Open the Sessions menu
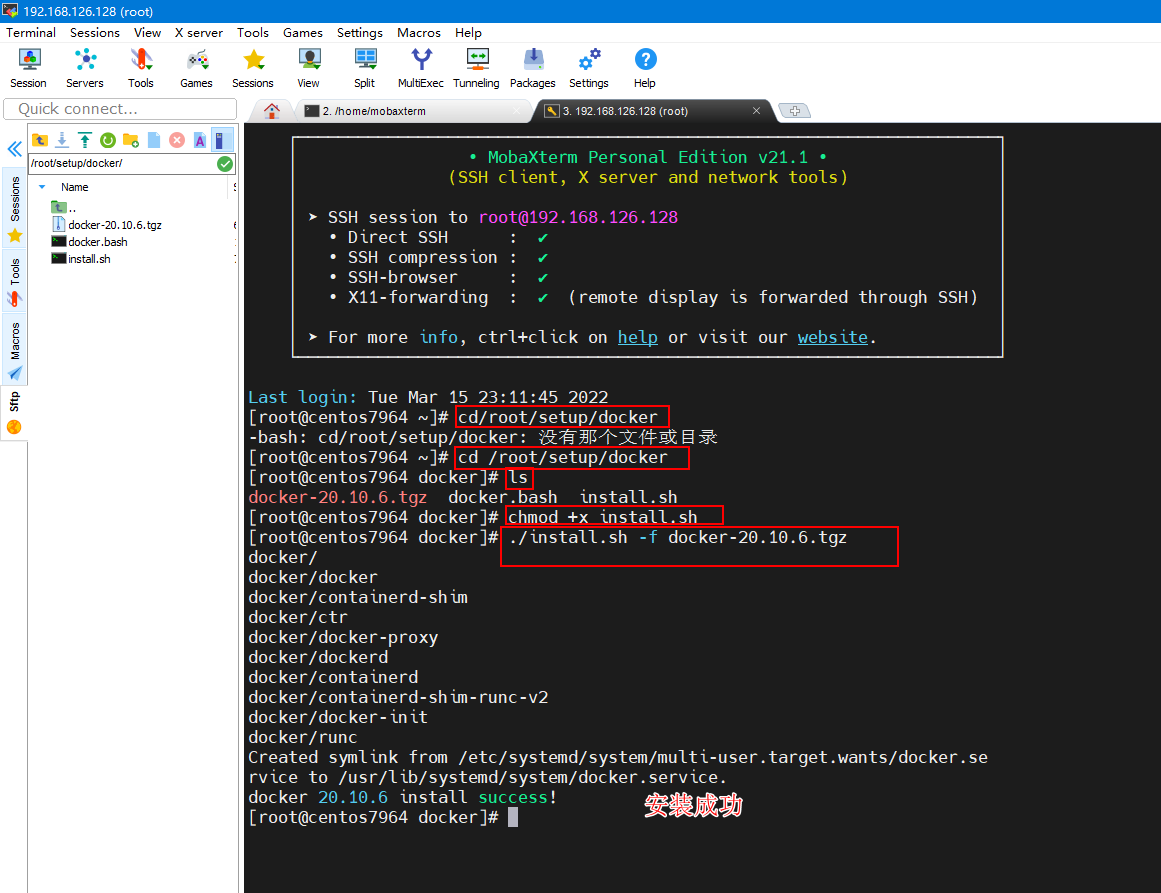The width and height of the screenshot is (1161, 893). point(95,33)
